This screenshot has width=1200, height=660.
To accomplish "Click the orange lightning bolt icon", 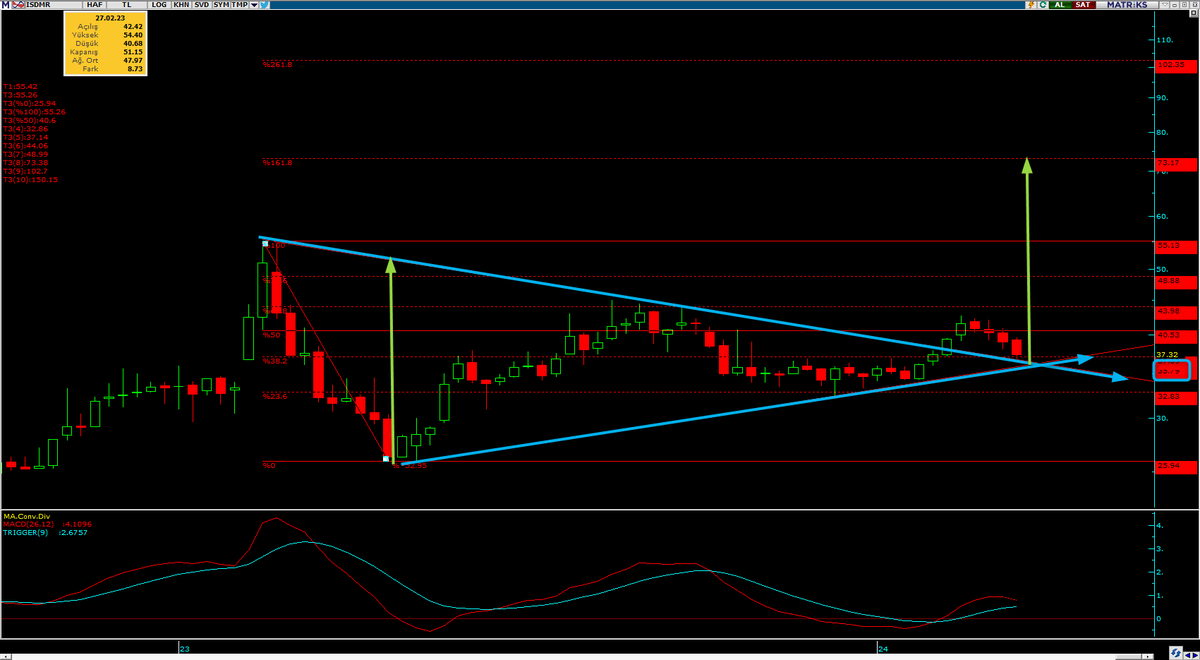I will [1031, 5].
